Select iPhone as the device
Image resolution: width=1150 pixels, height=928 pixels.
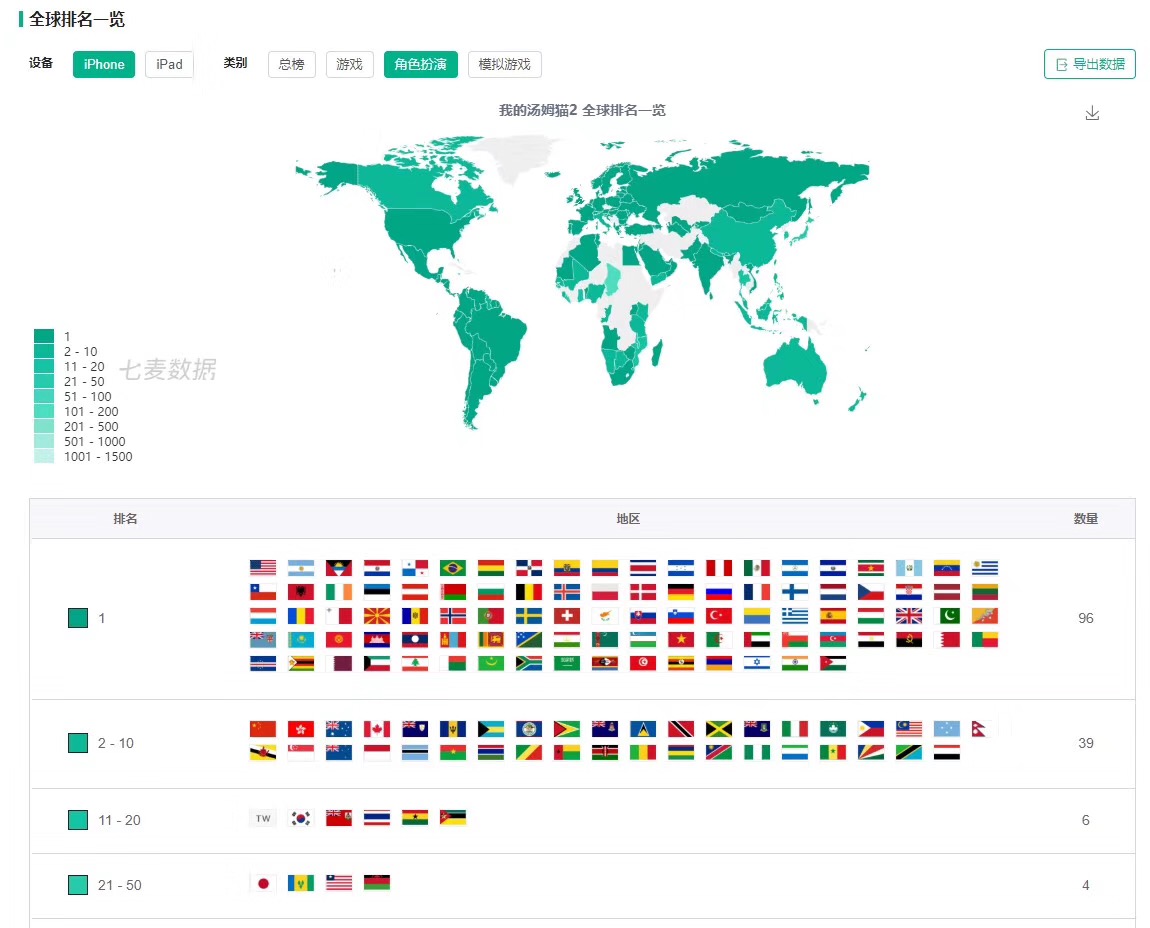tap(104, 64)
